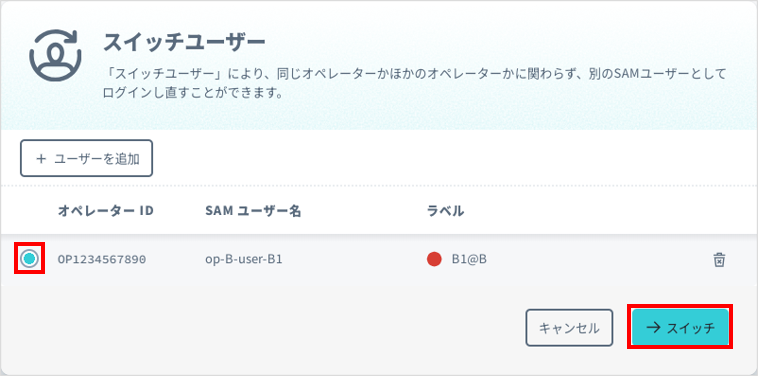The image size is (758, 376).
Task: Delete the op-B-user-B1 entry with trash icon
Action: [719, 260]
